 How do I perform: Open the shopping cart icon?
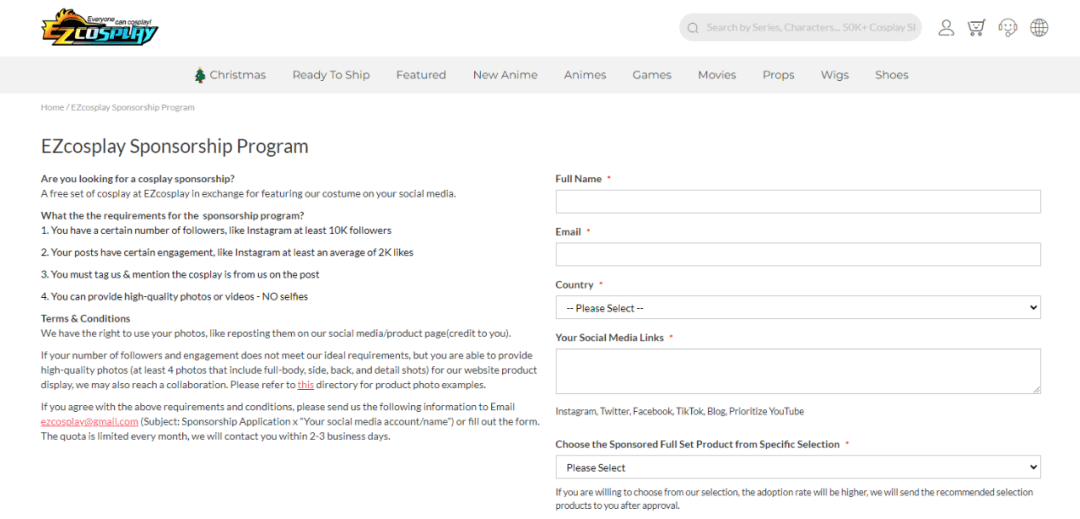(x=976, y=28)
